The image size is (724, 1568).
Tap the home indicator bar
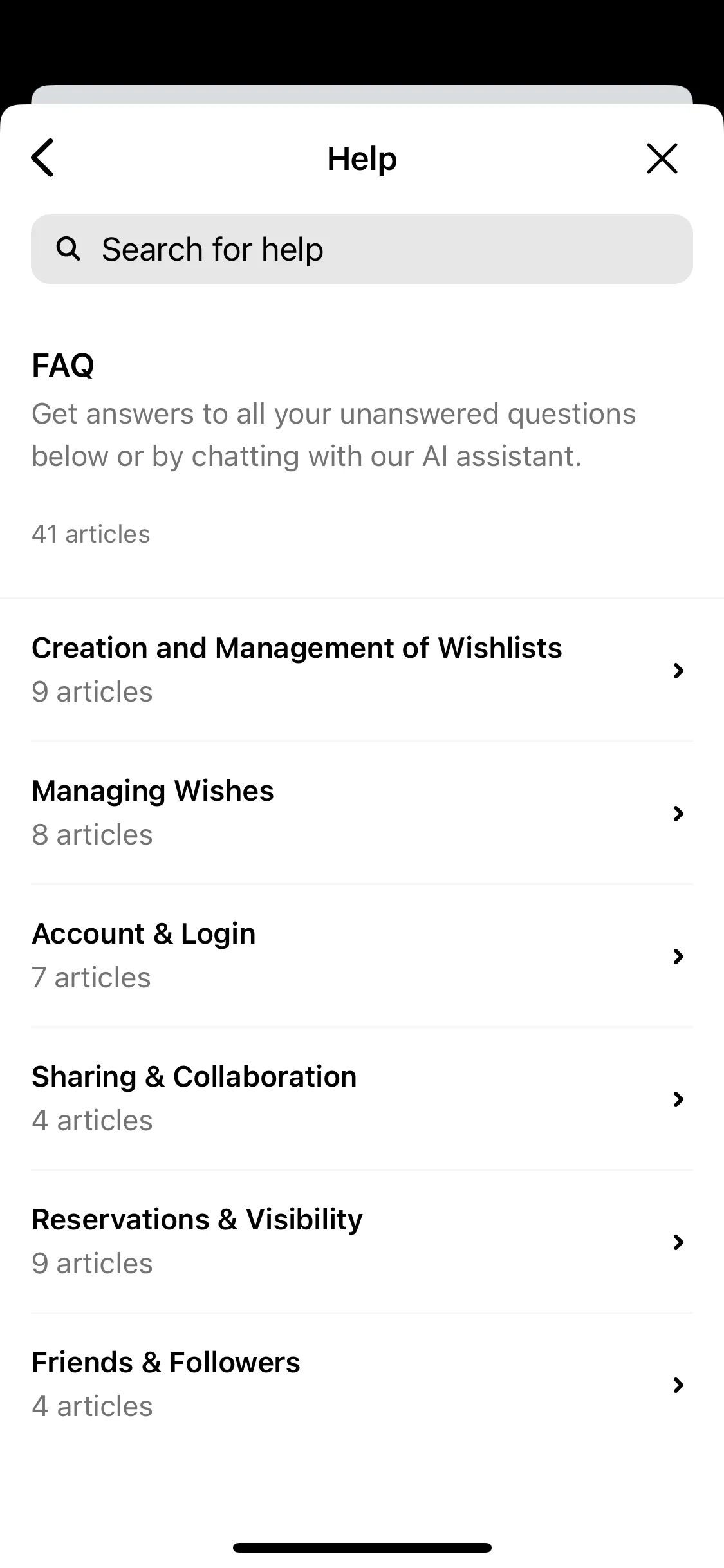(x=362, y=1547)
